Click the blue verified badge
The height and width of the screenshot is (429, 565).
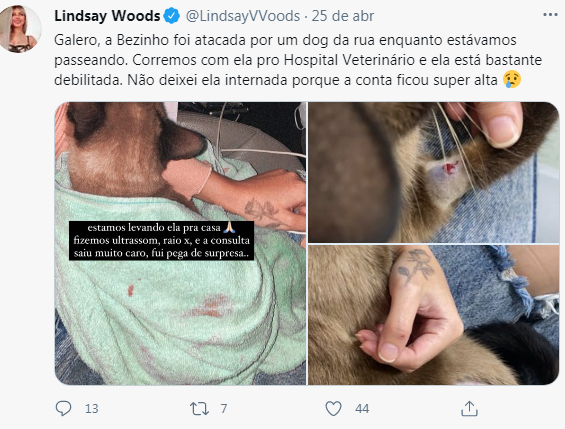click(172, 16)
